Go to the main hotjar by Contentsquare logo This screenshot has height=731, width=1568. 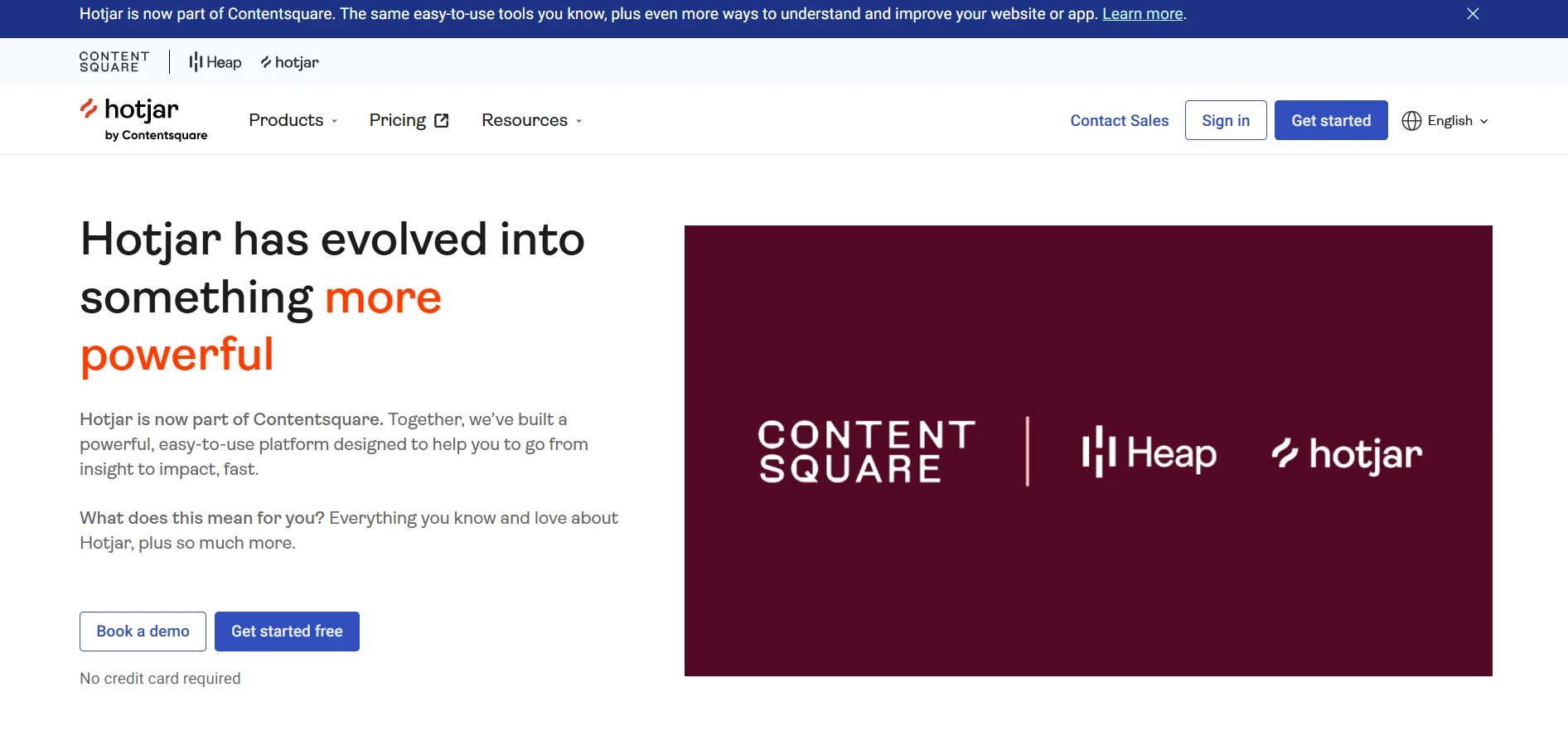(143, 120)
